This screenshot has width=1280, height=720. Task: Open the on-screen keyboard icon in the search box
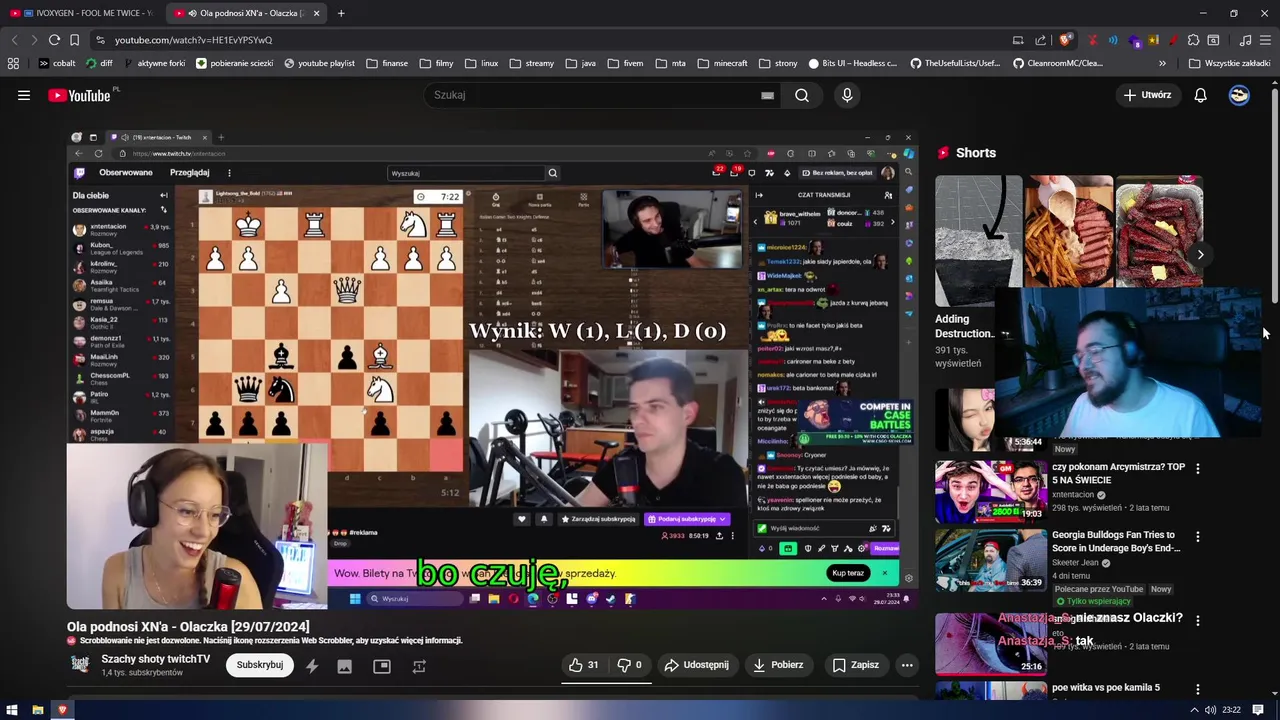(x=767, y=95)
